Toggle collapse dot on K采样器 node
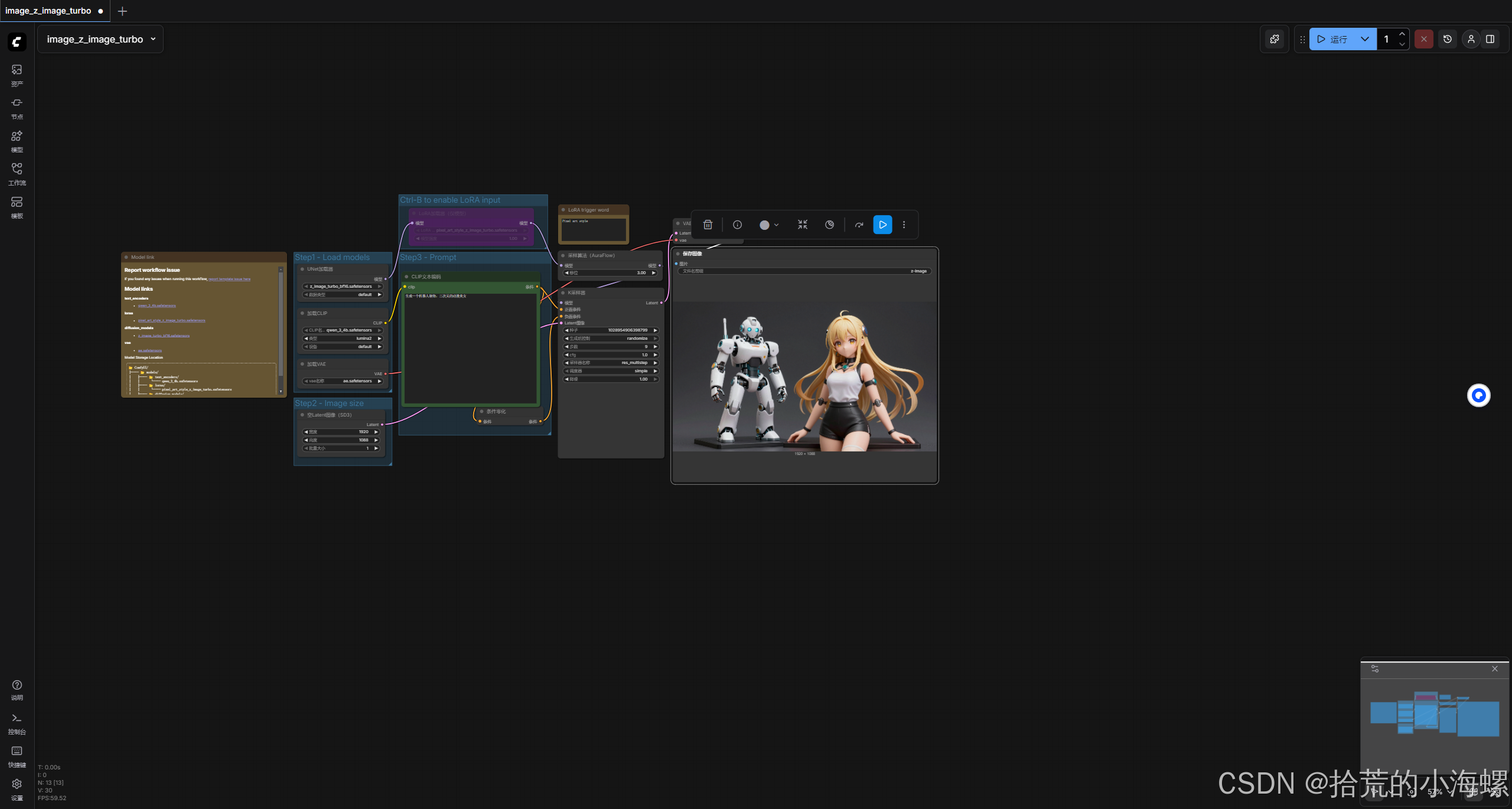This screenshot has width=1512, height=809. click(x=563, y=293)
